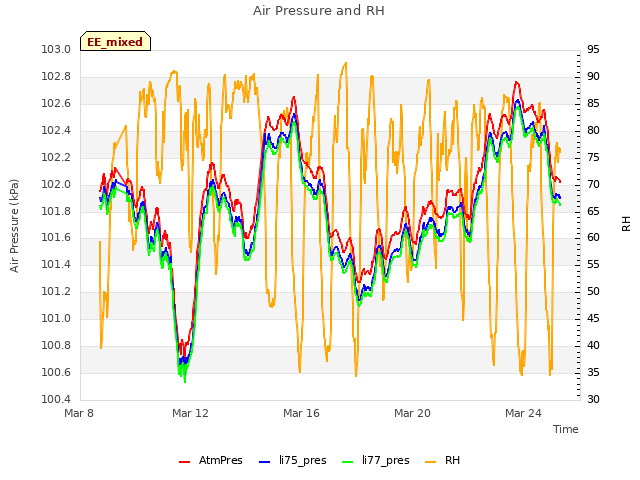Click the EE_mixed annotation label
Image resolution: width=640 pixels, height=480 pixels.
(x=115, y=41)
